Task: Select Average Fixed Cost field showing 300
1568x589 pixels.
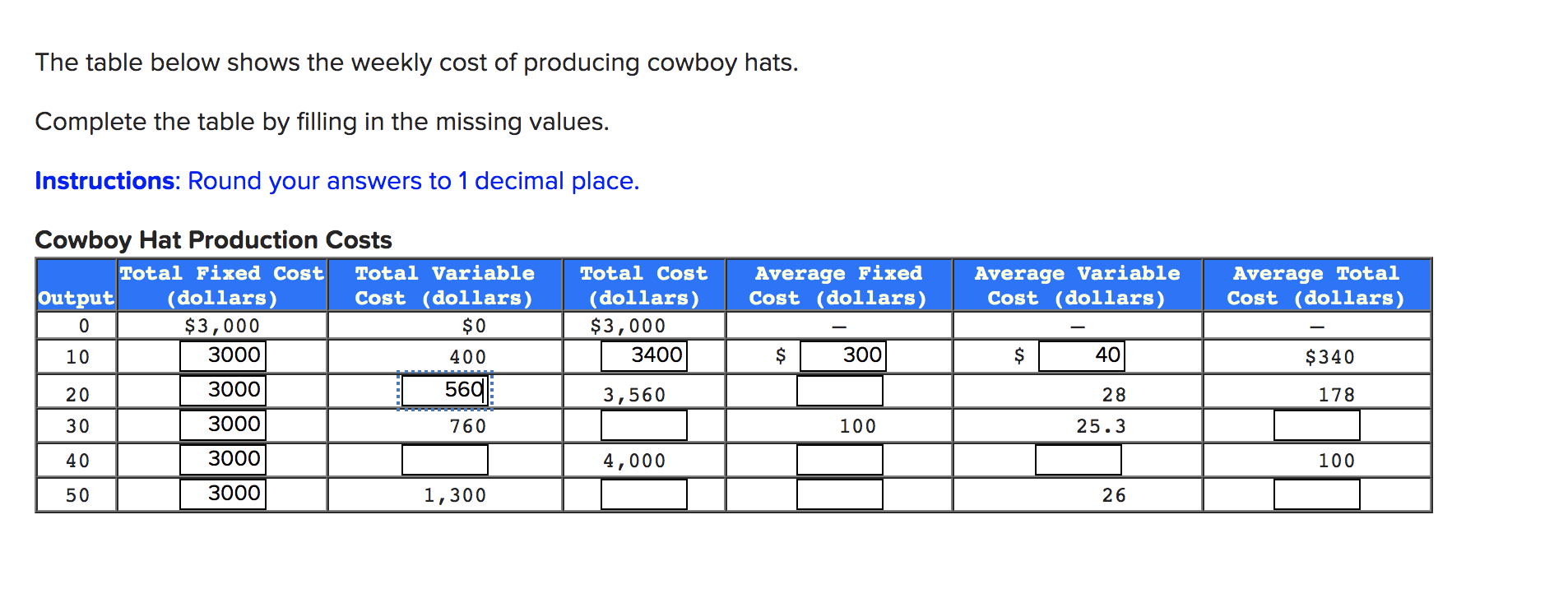Action: (x=843, y=356)
